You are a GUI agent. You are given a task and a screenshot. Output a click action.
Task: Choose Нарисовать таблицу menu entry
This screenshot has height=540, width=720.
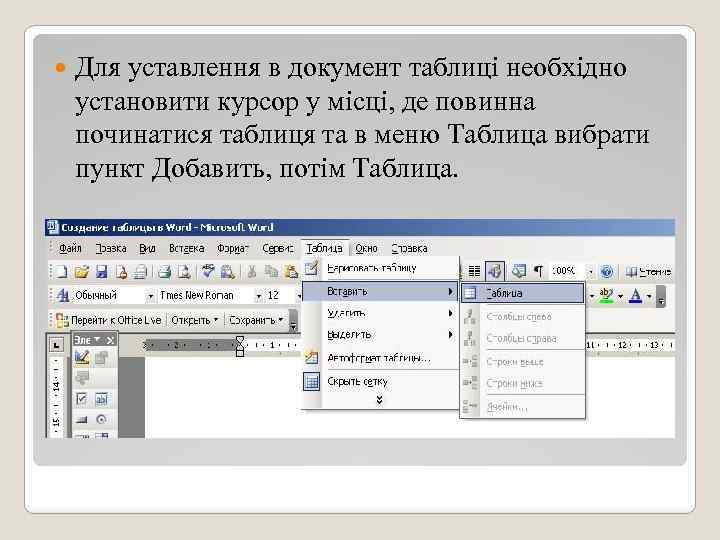pos(380,268)
